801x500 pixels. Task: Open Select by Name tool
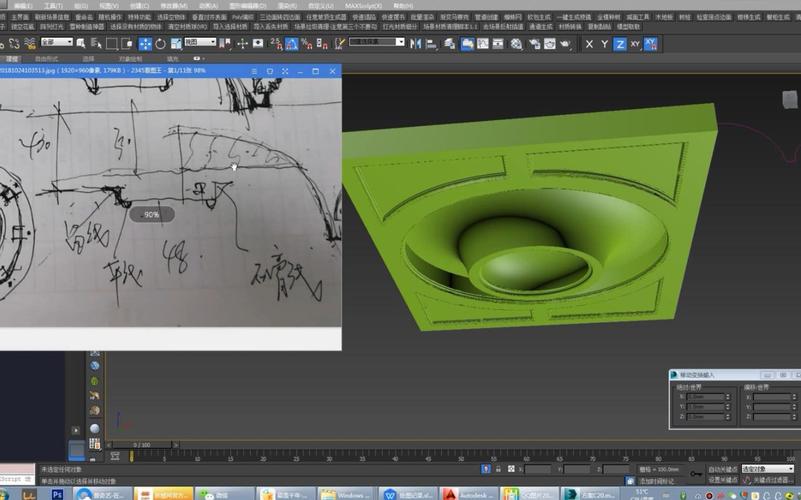(96, 44)
